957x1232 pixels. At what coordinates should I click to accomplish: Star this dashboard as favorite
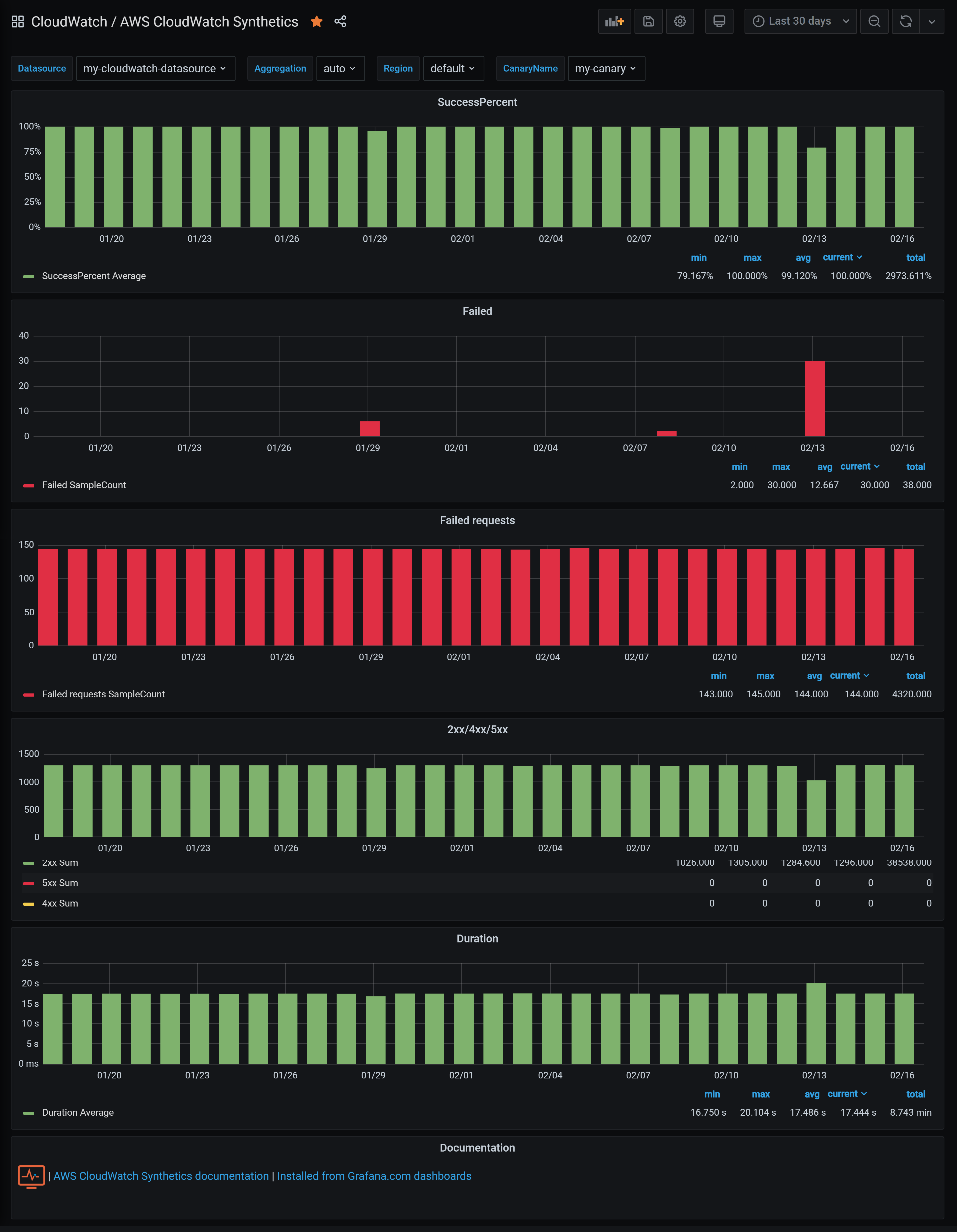[316, 21]
